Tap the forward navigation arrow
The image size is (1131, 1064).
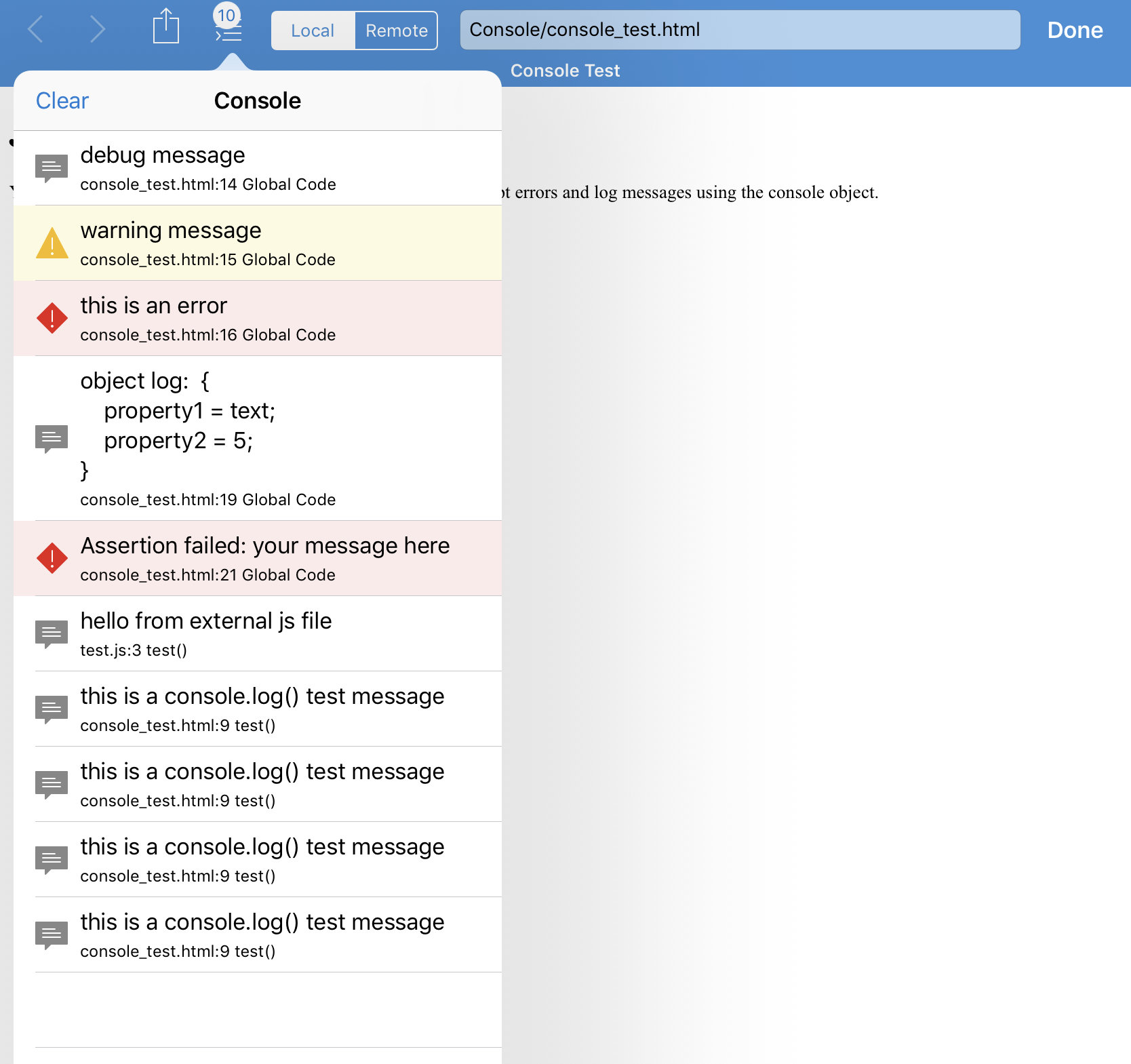(98, 30)
